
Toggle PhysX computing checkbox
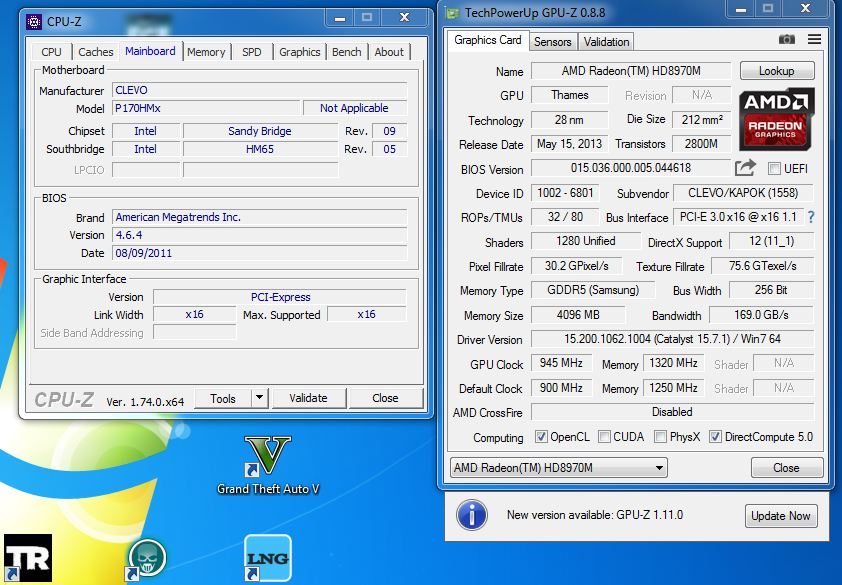(x=660, y=437)
